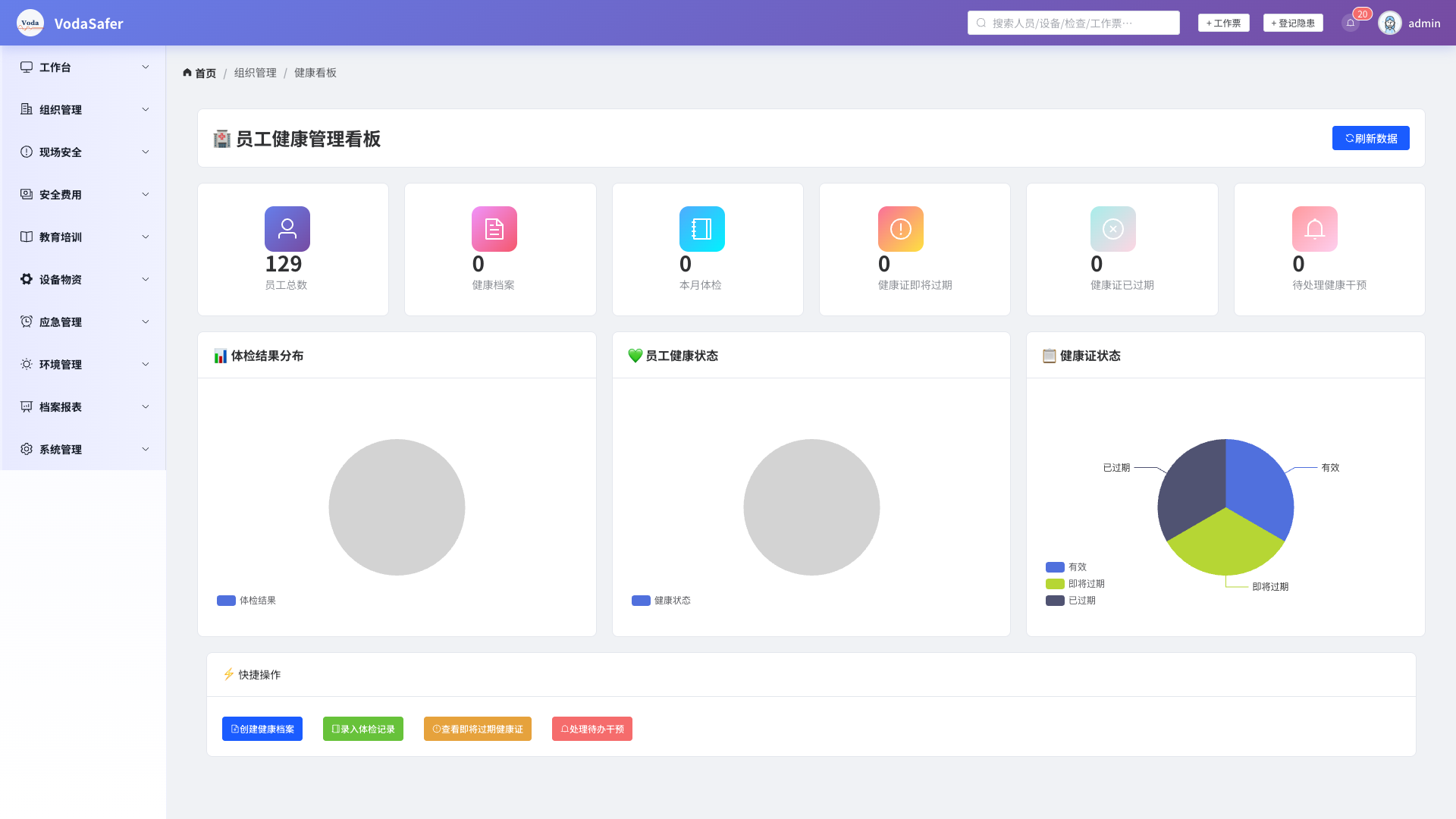
Task: Click the 工作台 monitor icon in sidebar
Action: [x=27, y=67]
